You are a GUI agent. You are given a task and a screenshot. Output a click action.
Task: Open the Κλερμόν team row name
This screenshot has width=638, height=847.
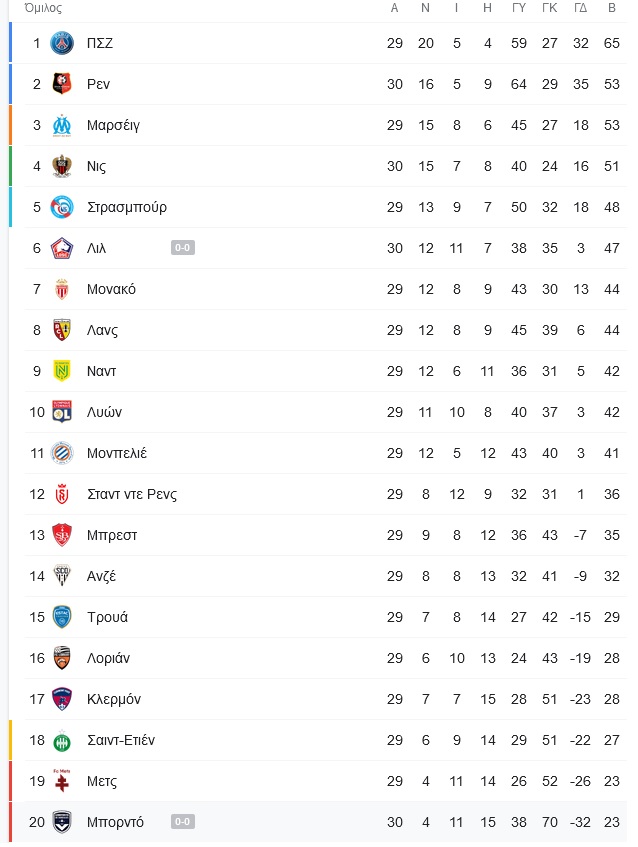pos(113,699)
